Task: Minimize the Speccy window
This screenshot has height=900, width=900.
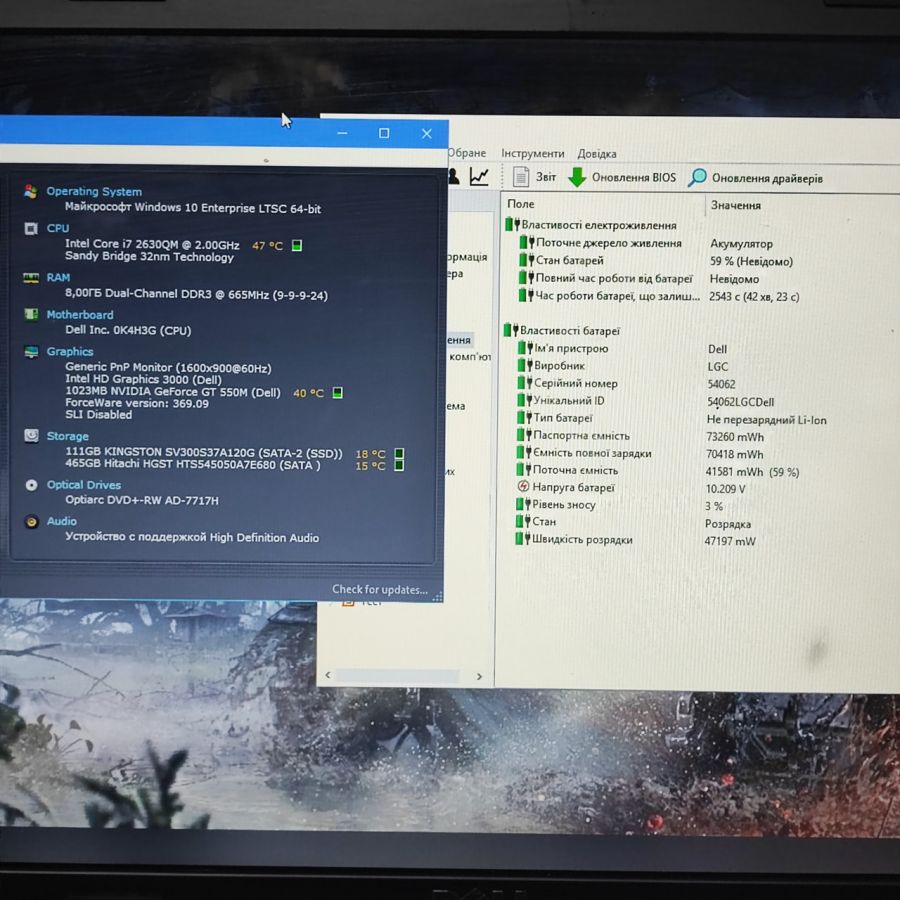Action: [342, 133]
